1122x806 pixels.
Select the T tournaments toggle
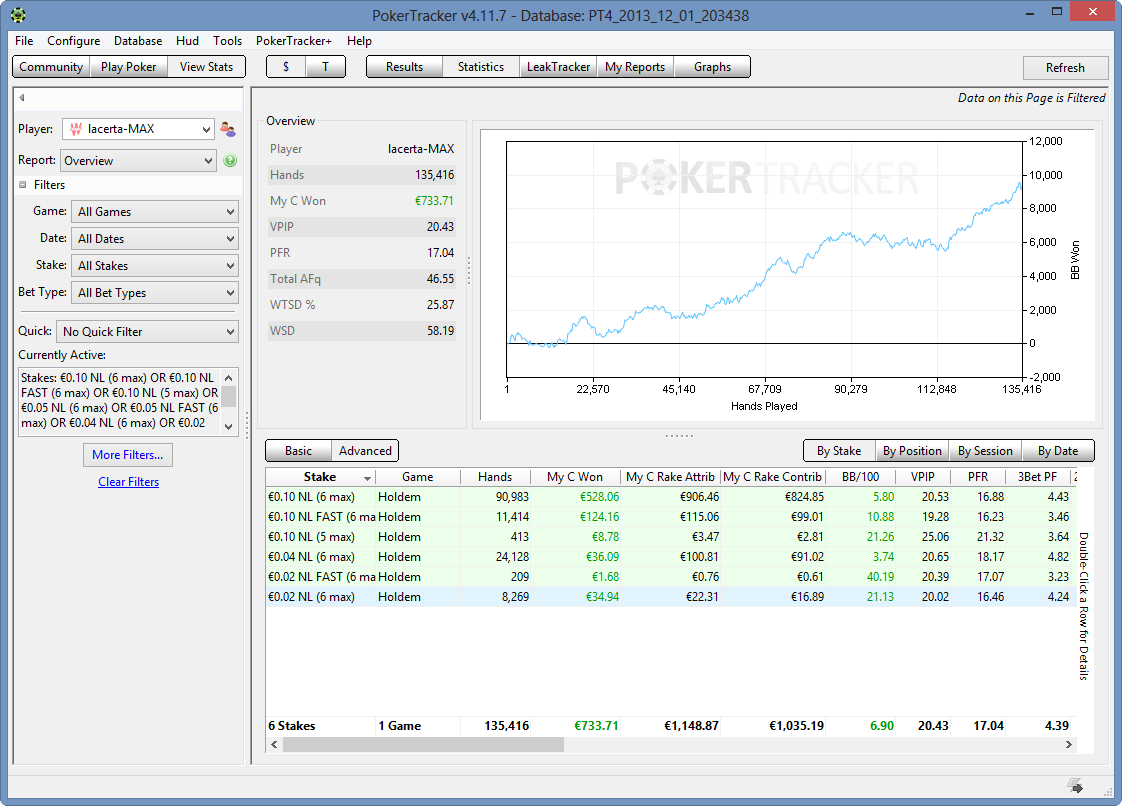326,67
